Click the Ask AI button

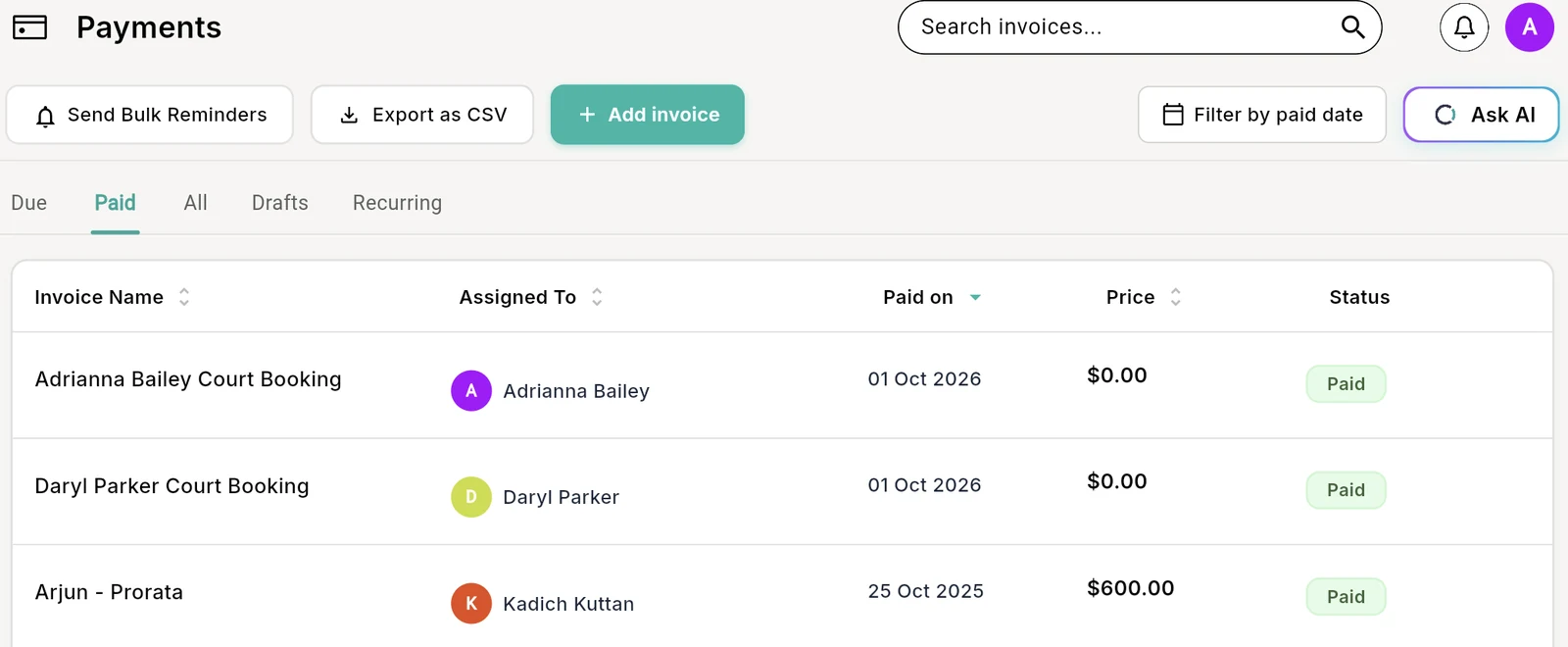pos(1482,115)
